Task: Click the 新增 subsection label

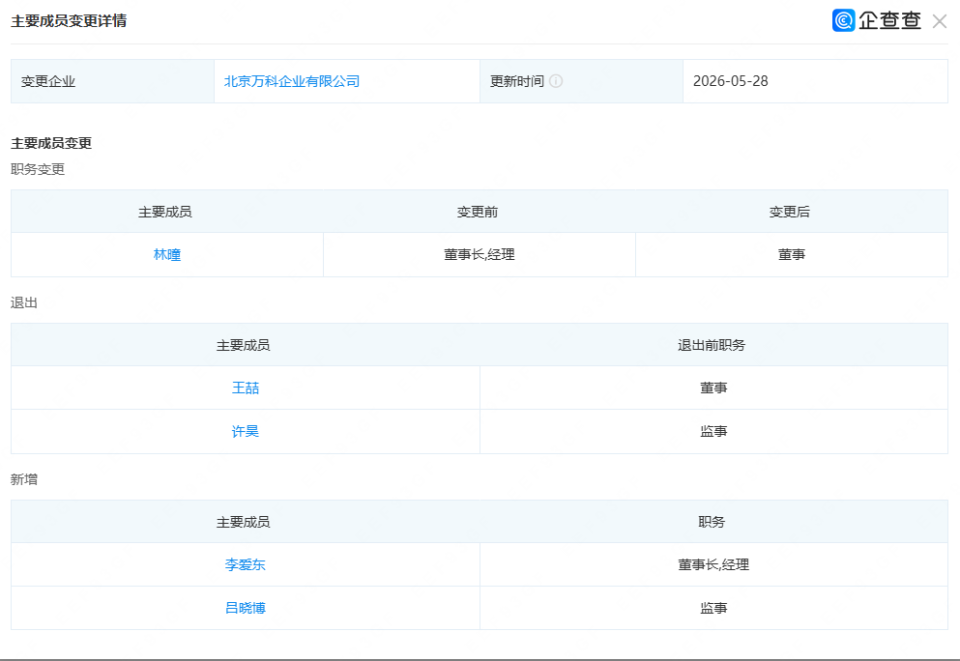Action: 24,479
